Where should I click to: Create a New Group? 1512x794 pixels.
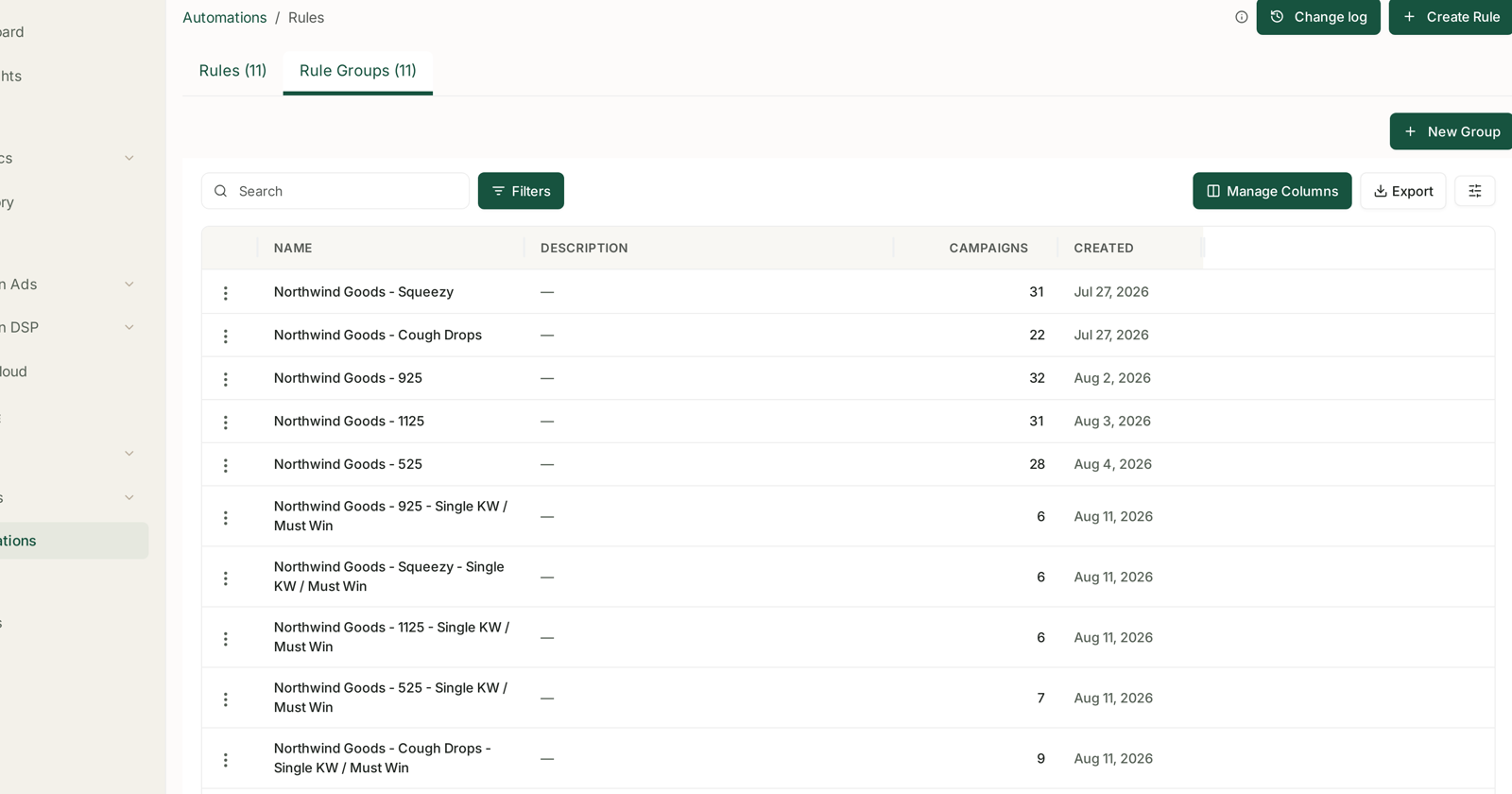tap(1452, 131)
